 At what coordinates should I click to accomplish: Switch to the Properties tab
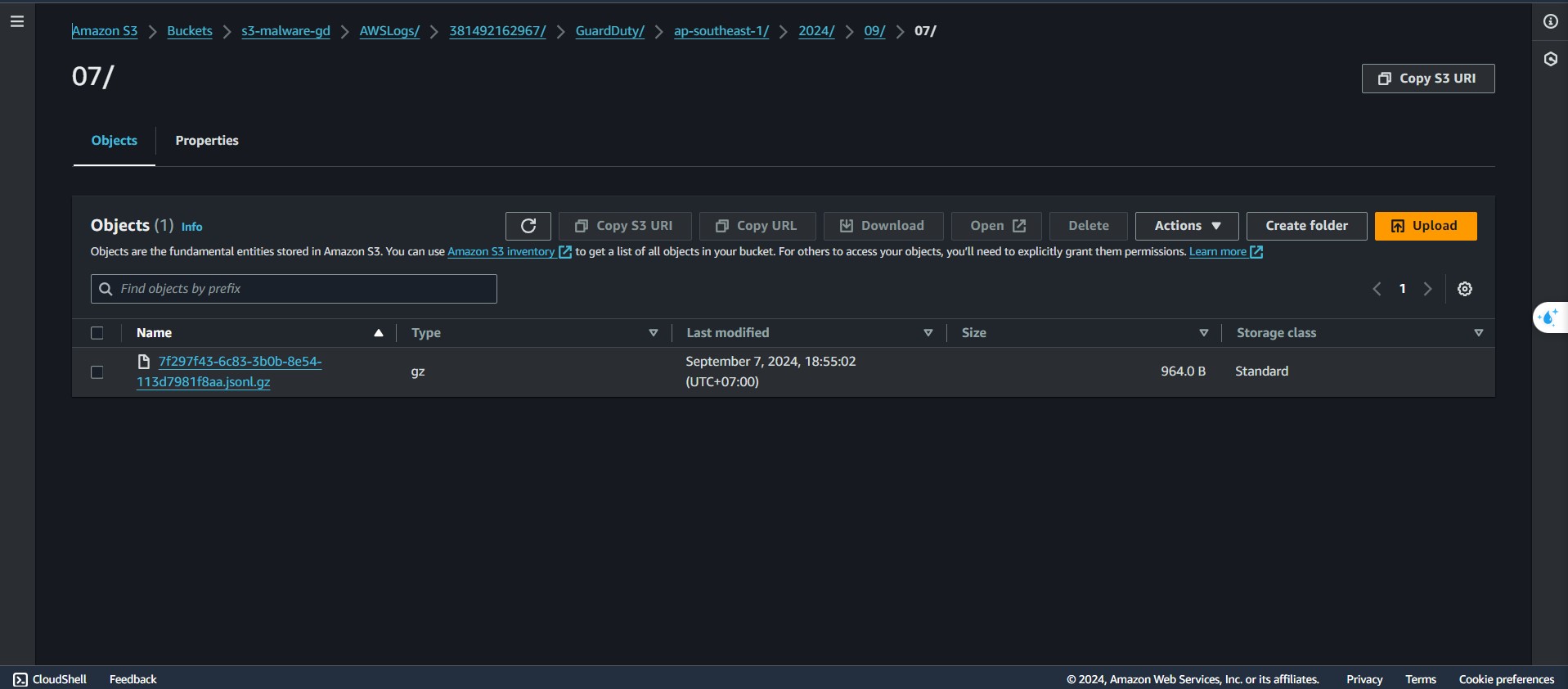207,141
